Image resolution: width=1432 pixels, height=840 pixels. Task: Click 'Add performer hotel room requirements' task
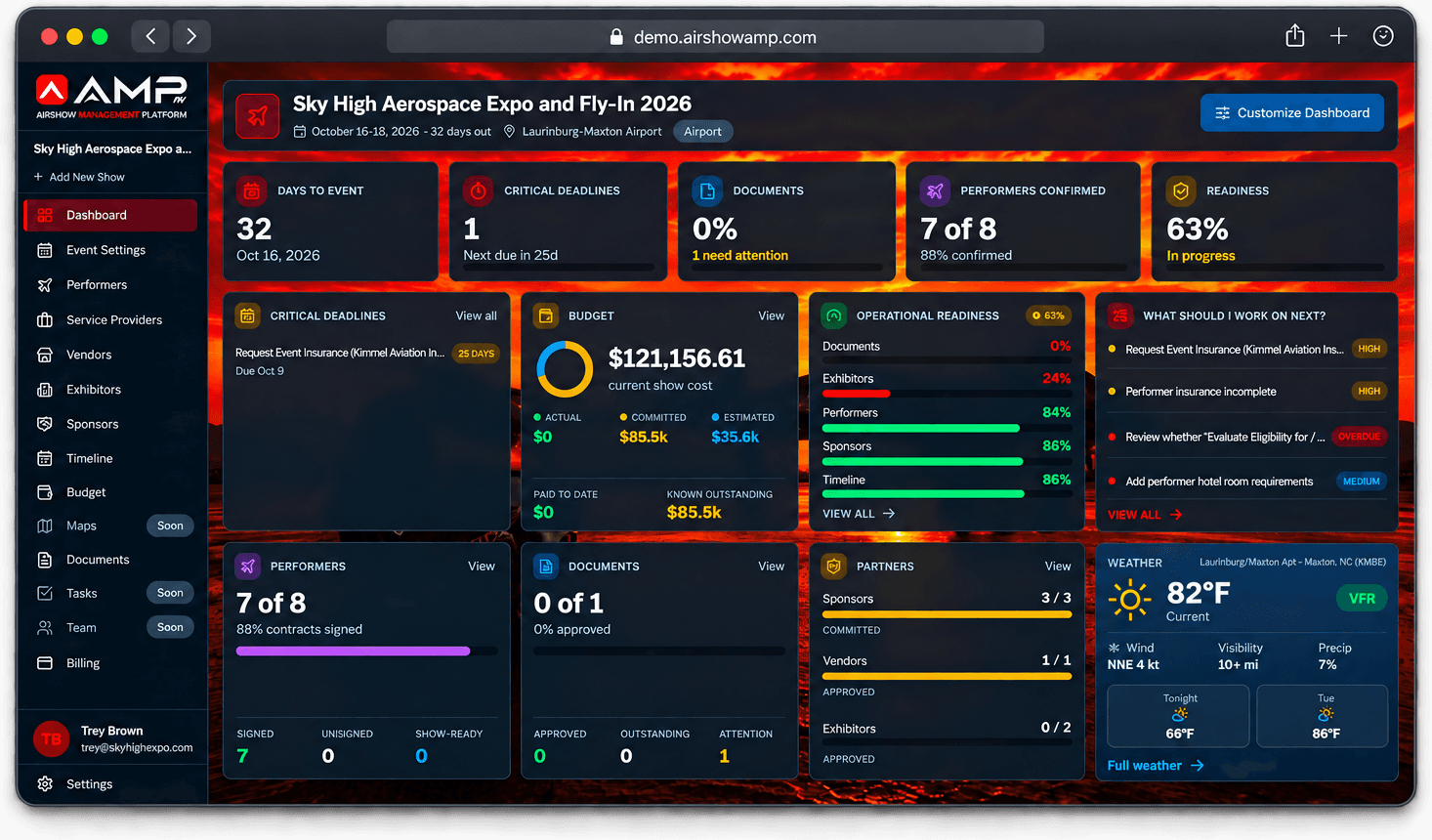coord(1219,482)
